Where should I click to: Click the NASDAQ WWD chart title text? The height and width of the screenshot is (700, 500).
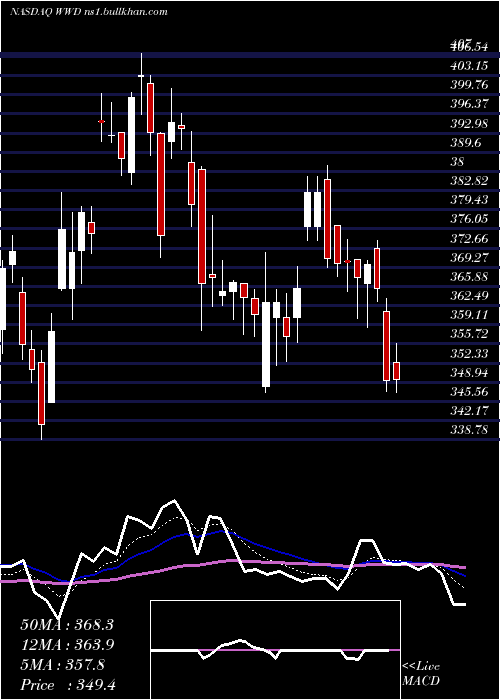tap(88, 12)
